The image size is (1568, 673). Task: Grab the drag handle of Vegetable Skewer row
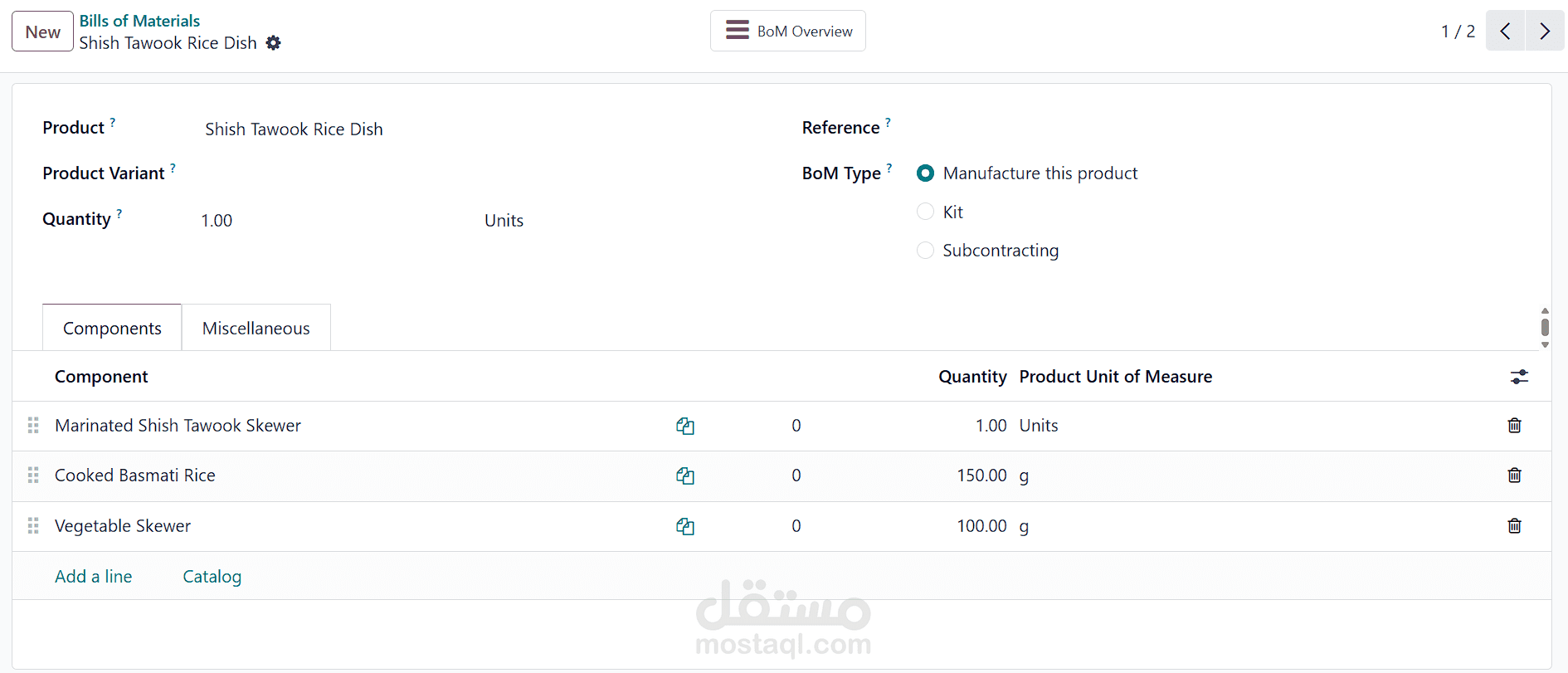pos(33,526)
